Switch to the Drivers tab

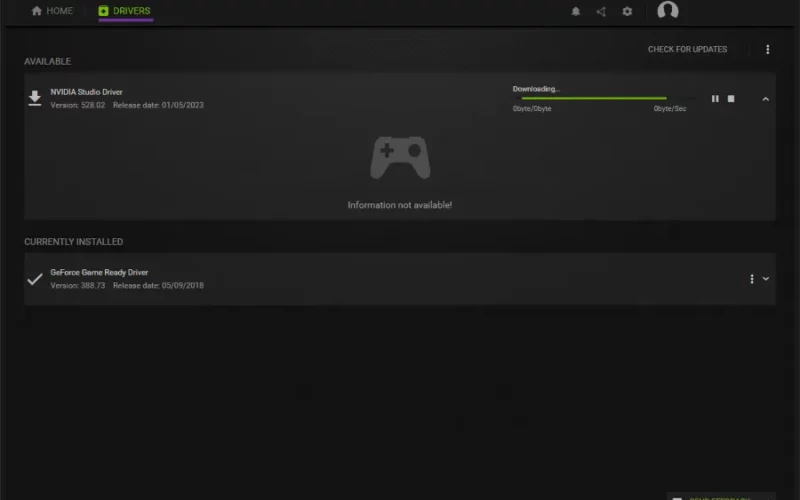coord(125,11)
